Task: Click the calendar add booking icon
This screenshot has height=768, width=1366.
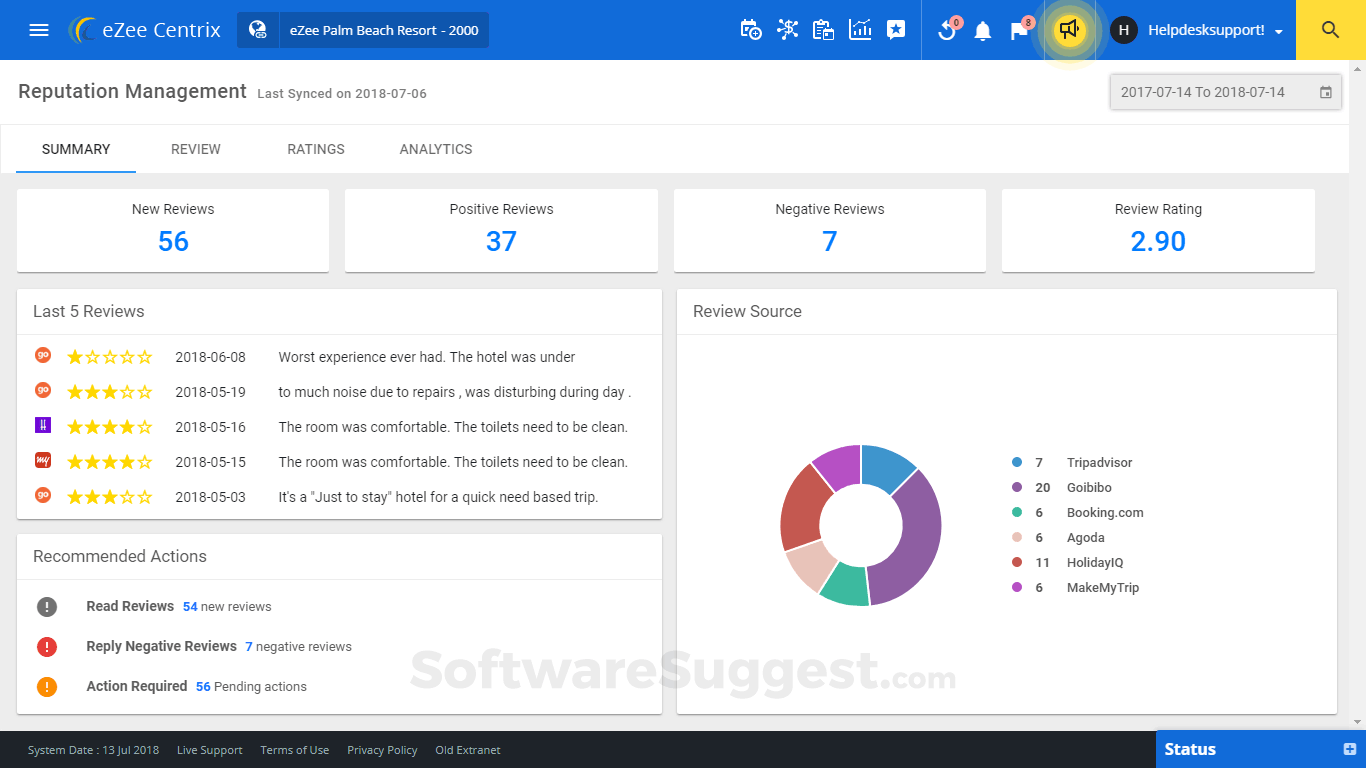Action: tap(751, 30)
